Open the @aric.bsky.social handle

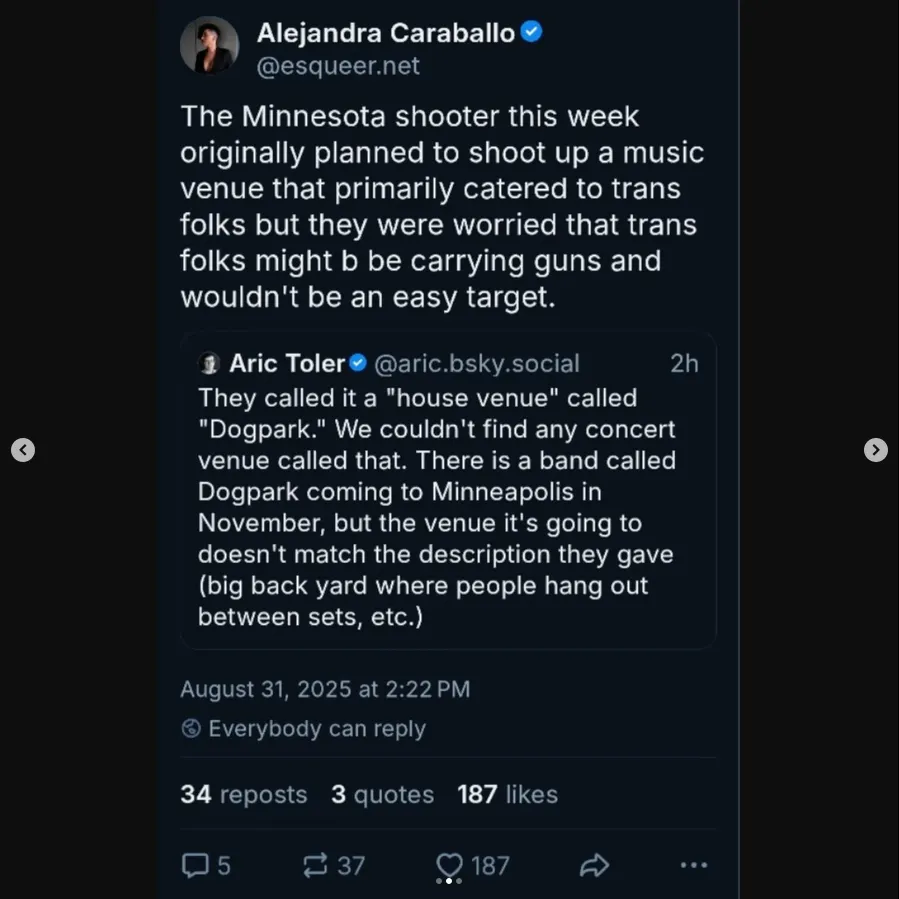click(x=476, y=363)
